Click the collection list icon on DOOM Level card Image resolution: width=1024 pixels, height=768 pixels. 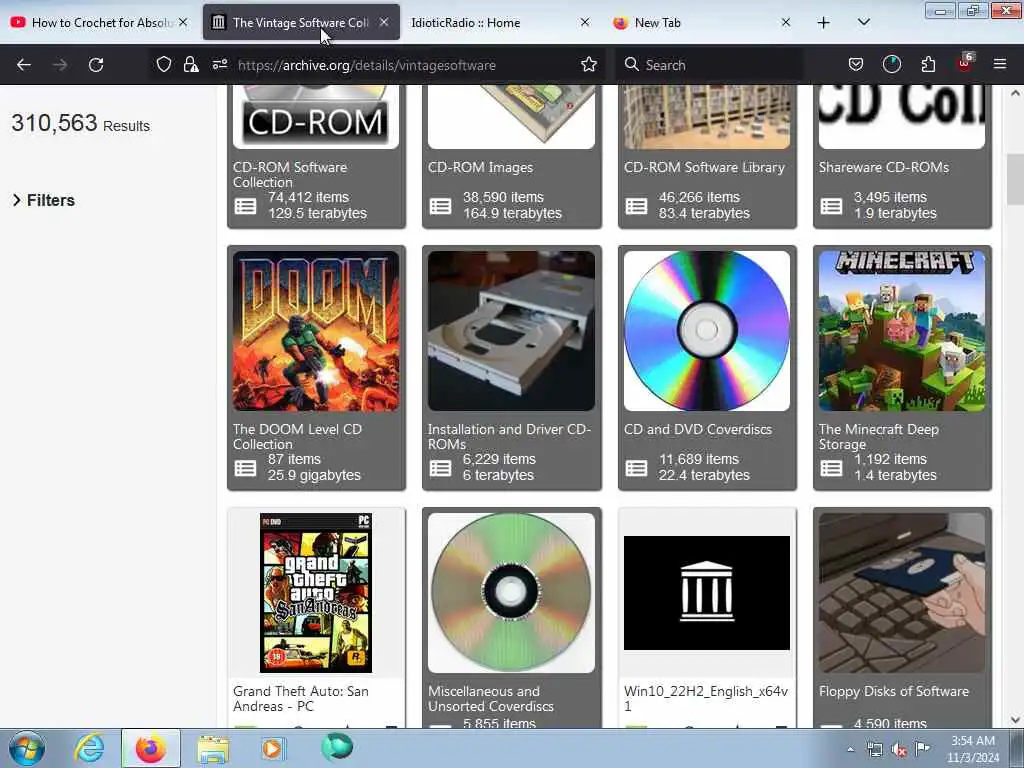tap(246, 468)
